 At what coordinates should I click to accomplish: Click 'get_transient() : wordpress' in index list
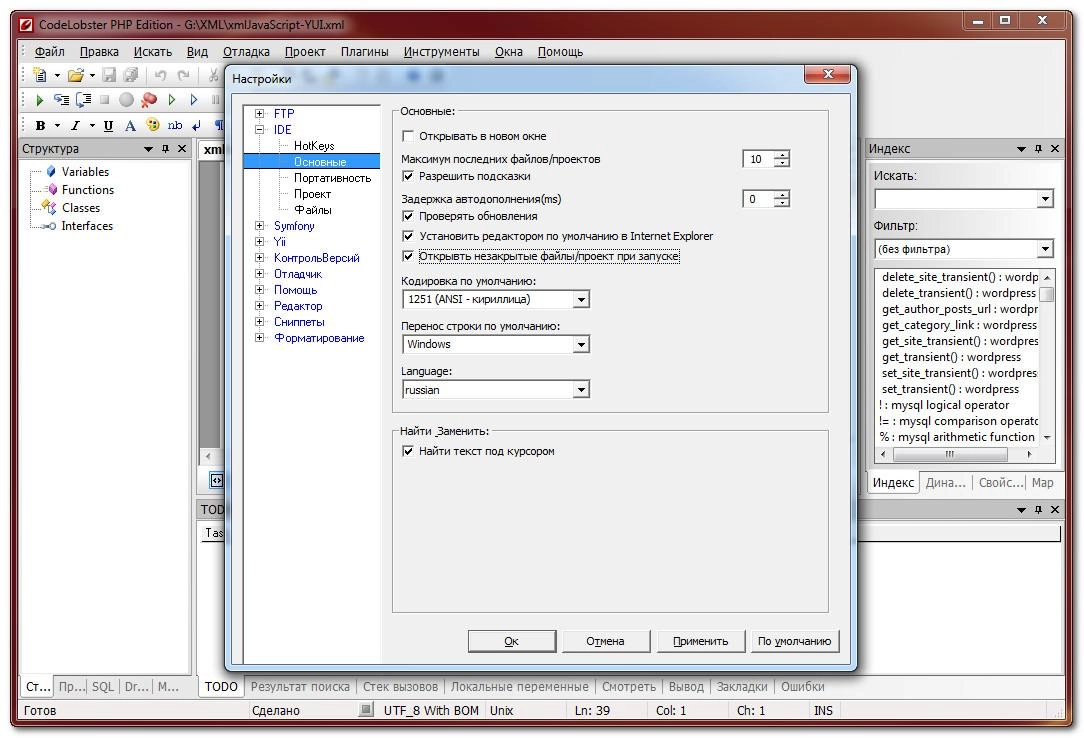coord(951,357)
